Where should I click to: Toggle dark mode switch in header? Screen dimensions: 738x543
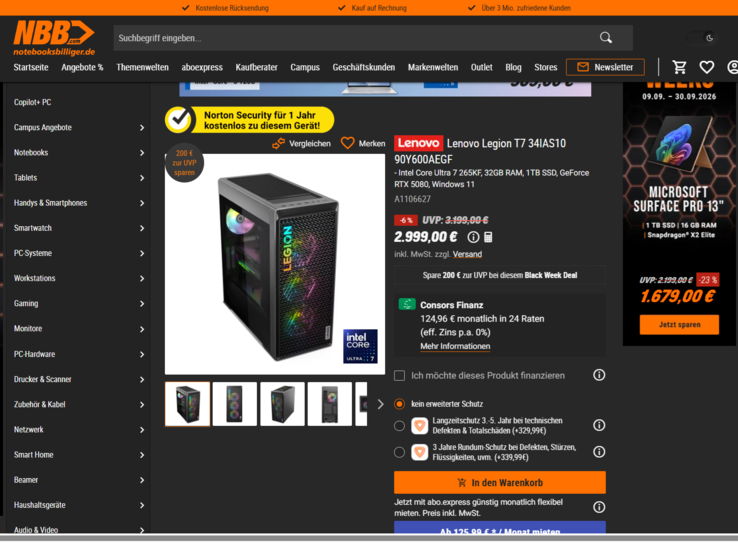(x=701, y=38)
